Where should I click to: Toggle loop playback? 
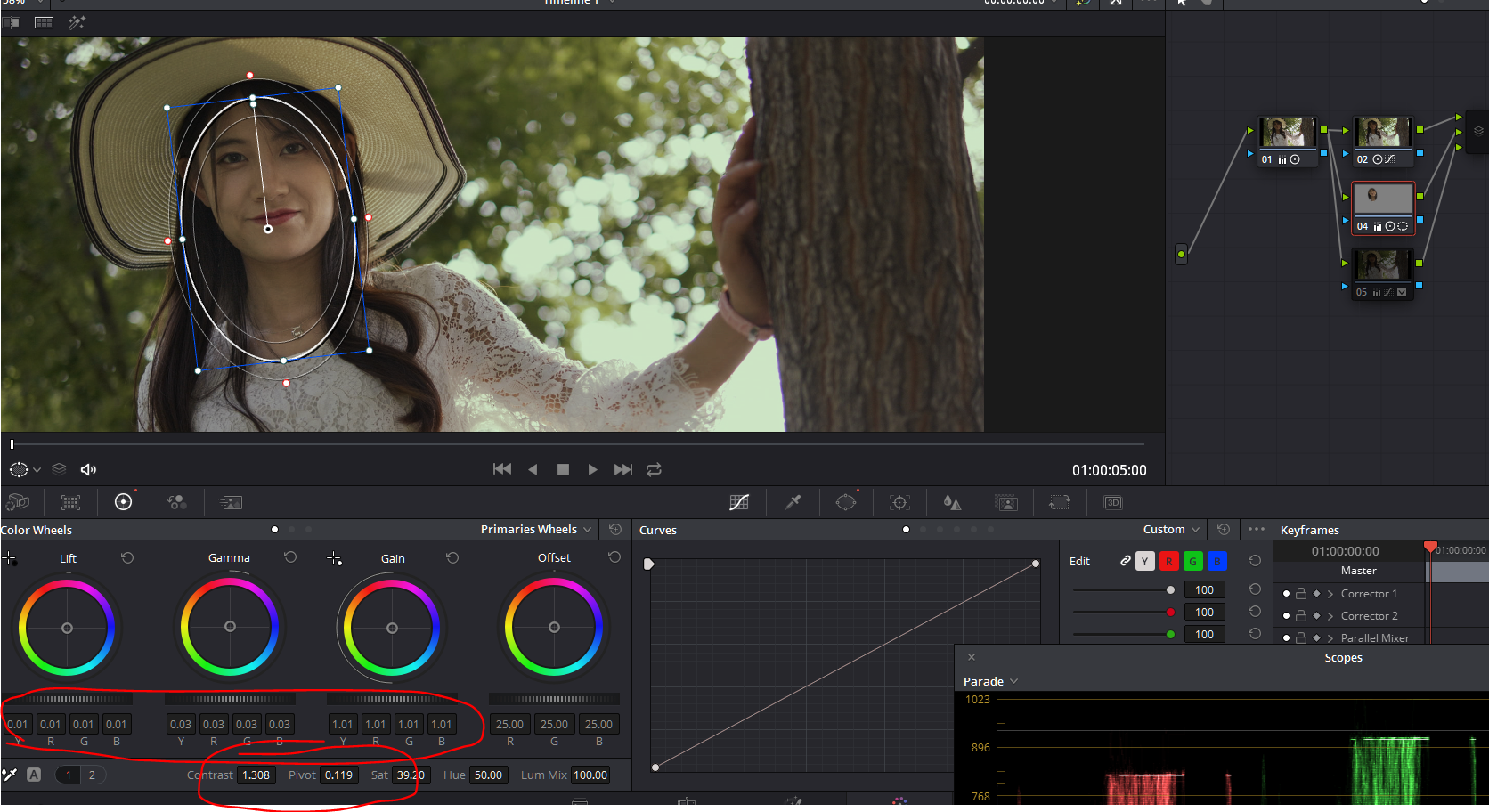point(654,469)
